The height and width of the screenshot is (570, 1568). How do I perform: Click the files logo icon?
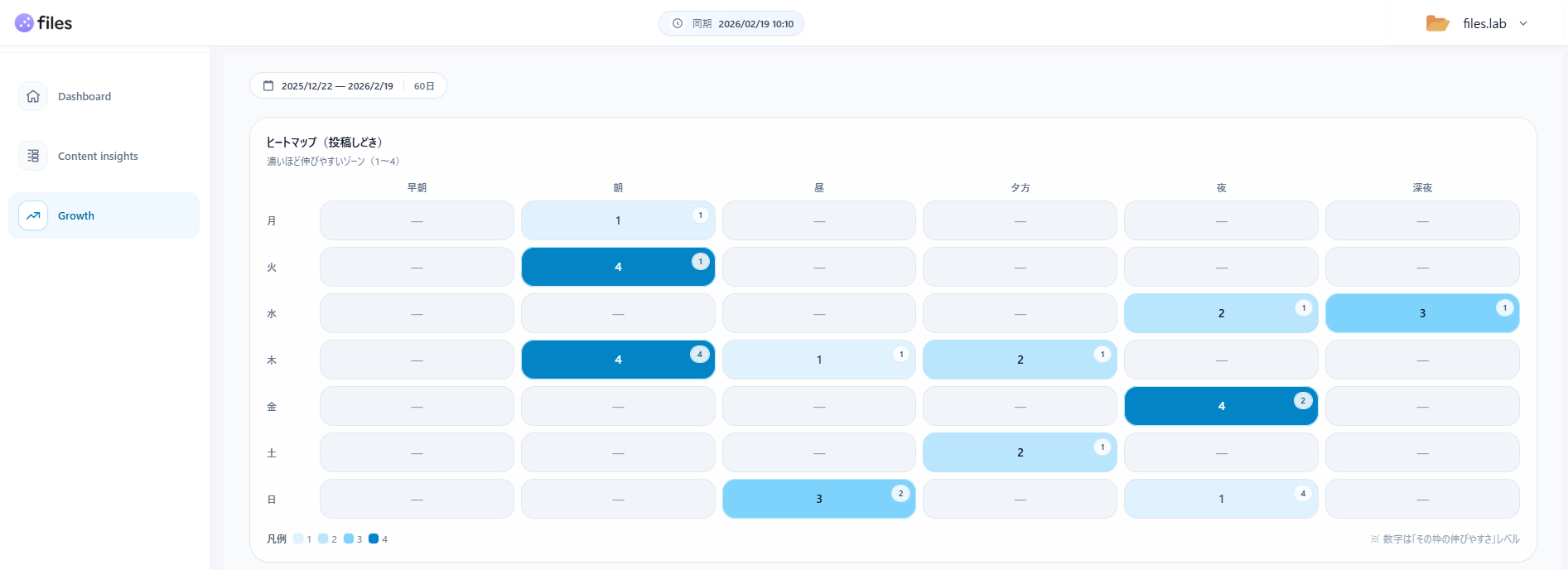pos(24,23)
